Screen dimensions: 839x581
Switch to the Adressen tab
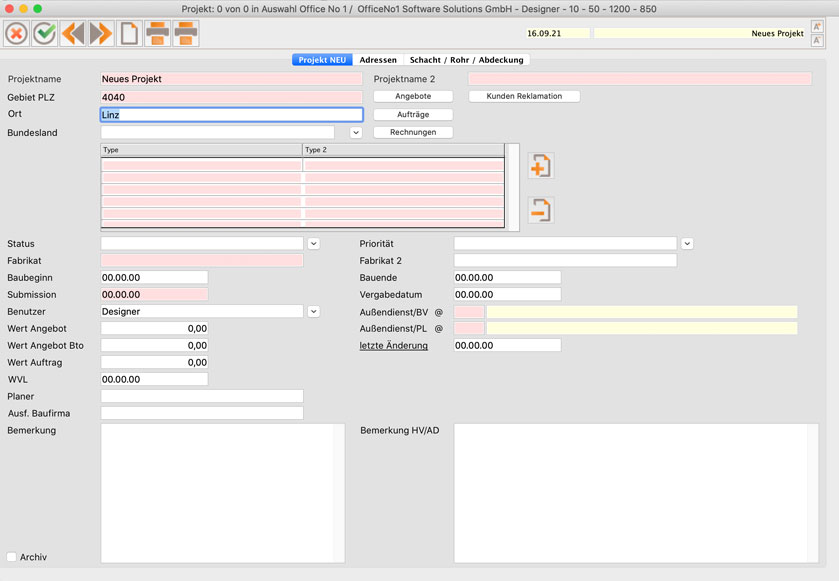pos(378,60)
